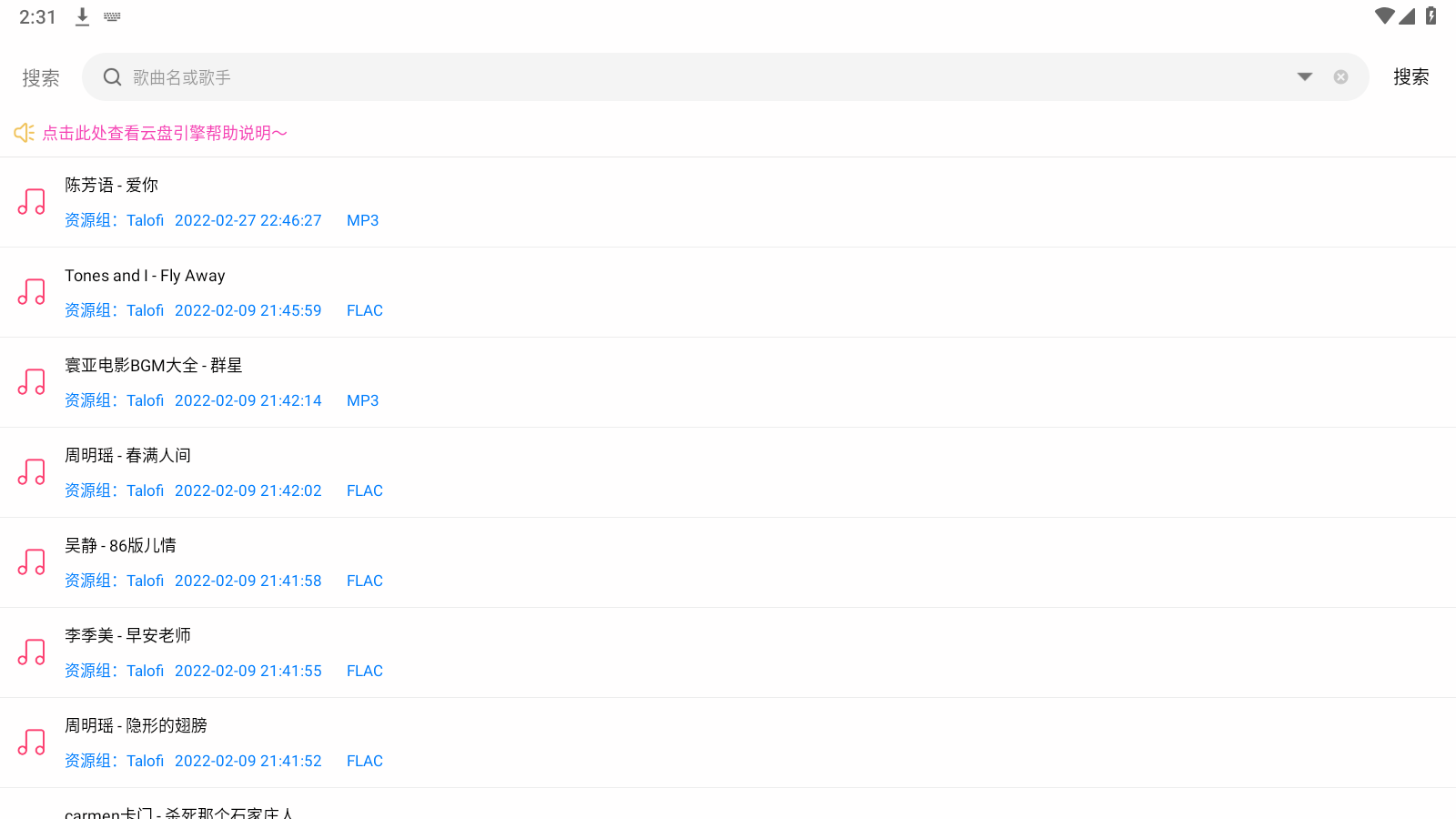Open the song Tones and I - Fly Away

pos(145,276)
